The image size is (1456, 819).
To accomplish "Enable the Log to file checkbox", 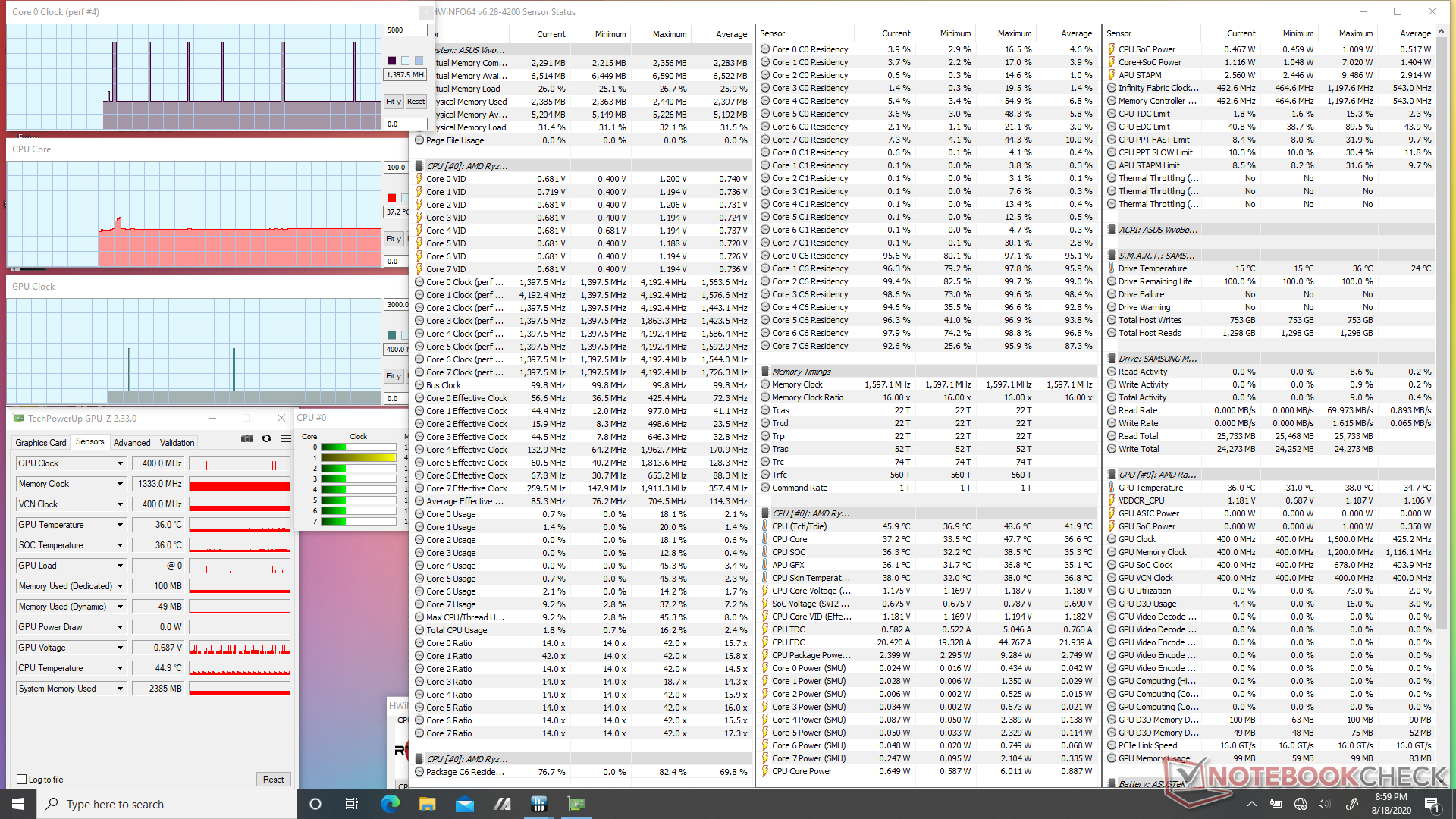I will click(x=22, y=779).
